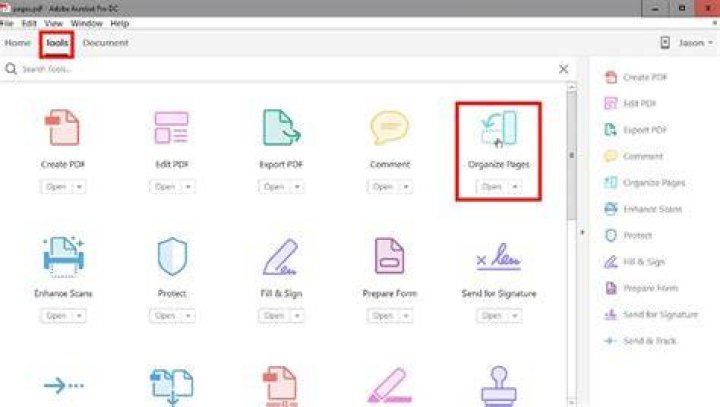This screenshot has width=720, height=407.
Task: Click Open button under Fill & Sign
Action: [275, 316]
